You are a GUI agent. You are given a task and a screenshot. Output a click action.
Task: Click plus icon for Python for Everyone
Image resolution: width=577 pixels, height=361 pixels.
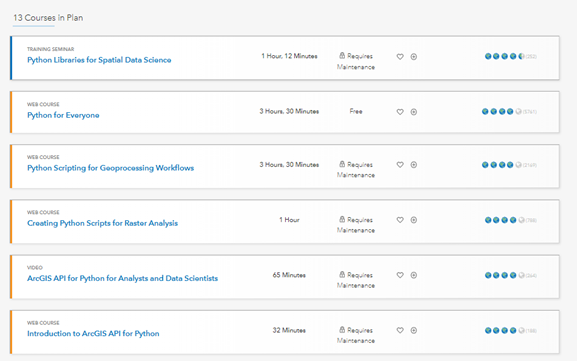pos(414,112)
